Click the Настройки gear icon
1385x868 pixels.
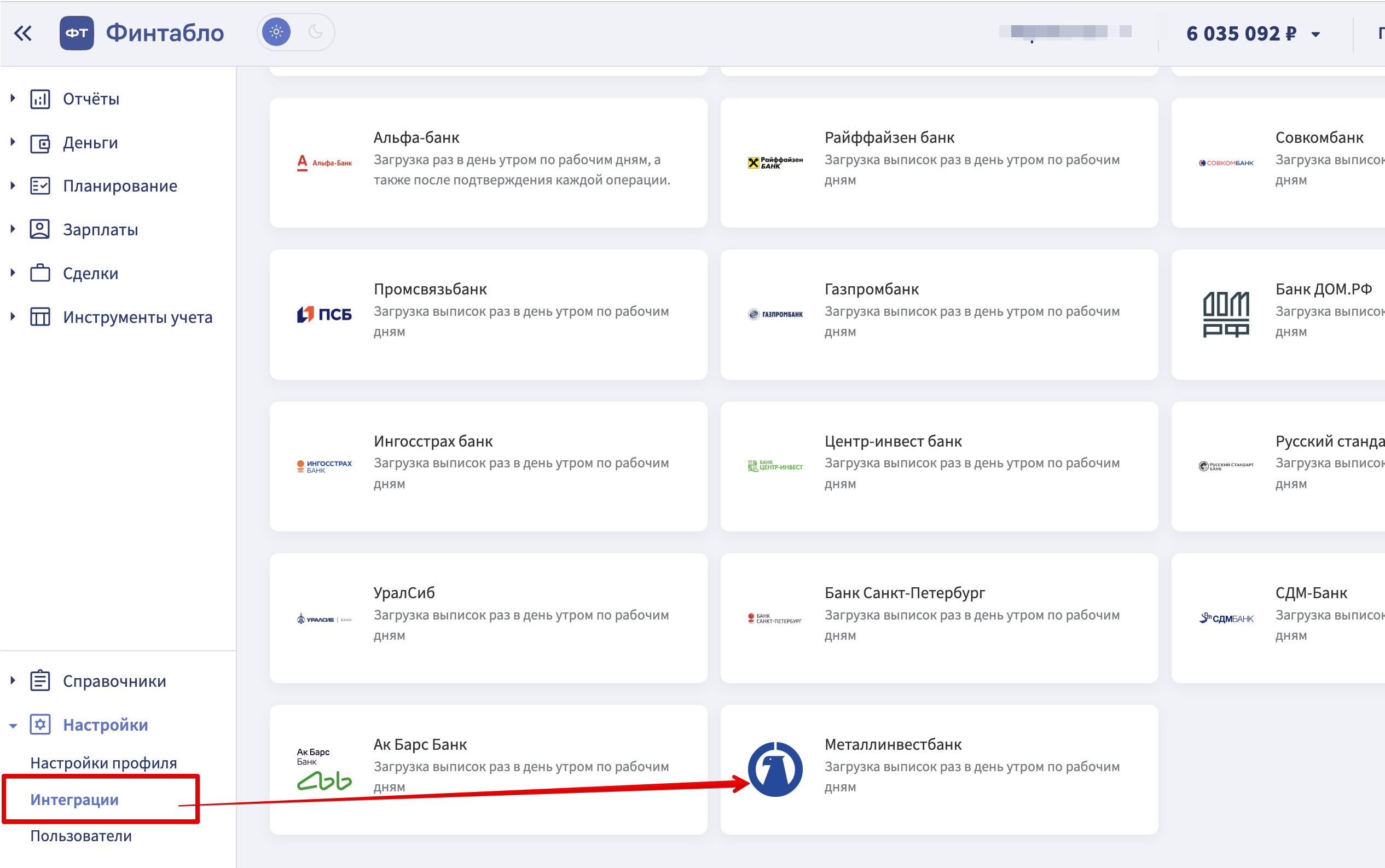pyautogui.click(x=40, y=725)
